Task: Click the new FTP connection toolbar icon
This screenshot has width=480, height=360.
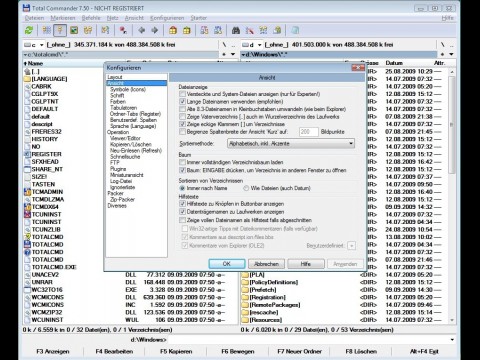Action: (x=218, y=30)
